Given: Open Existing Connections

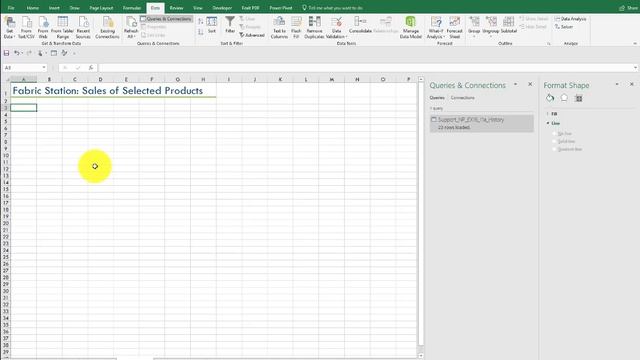Looking at the screenshot, I should point(107,28).
